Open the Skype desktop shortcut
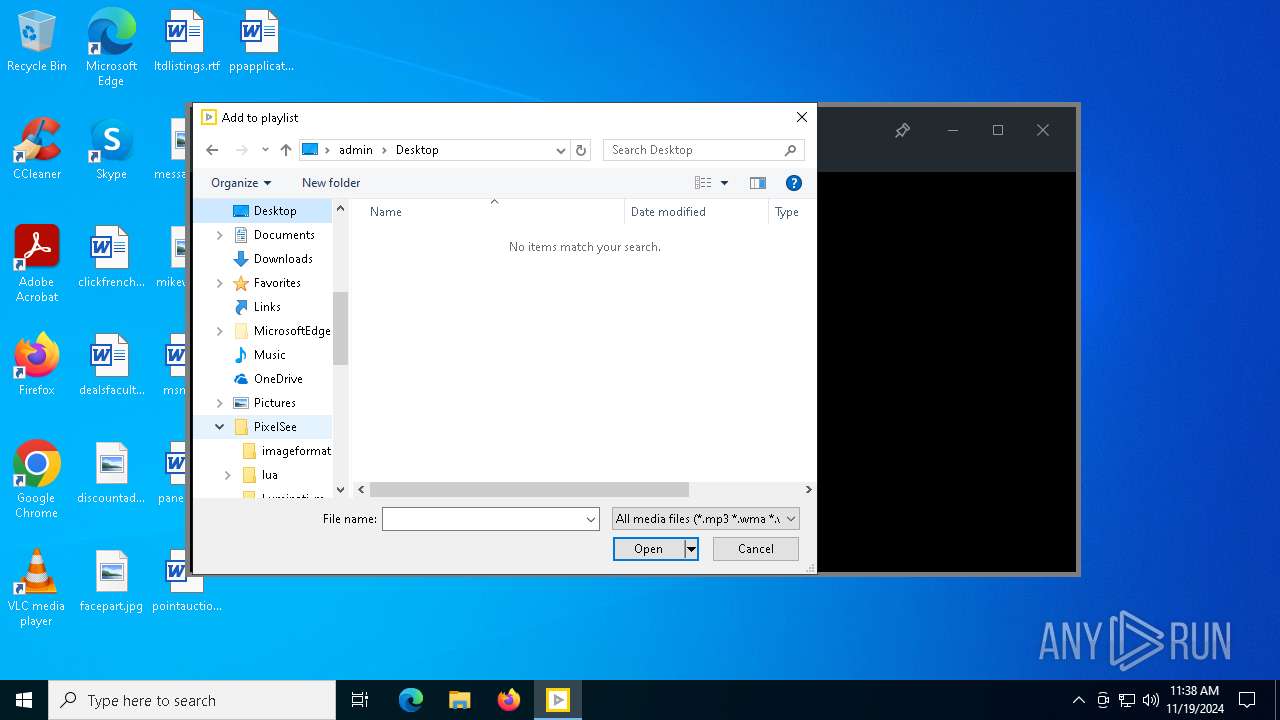Image resolution: width=1280 pixels, height=720 pixels. [111, 148]
